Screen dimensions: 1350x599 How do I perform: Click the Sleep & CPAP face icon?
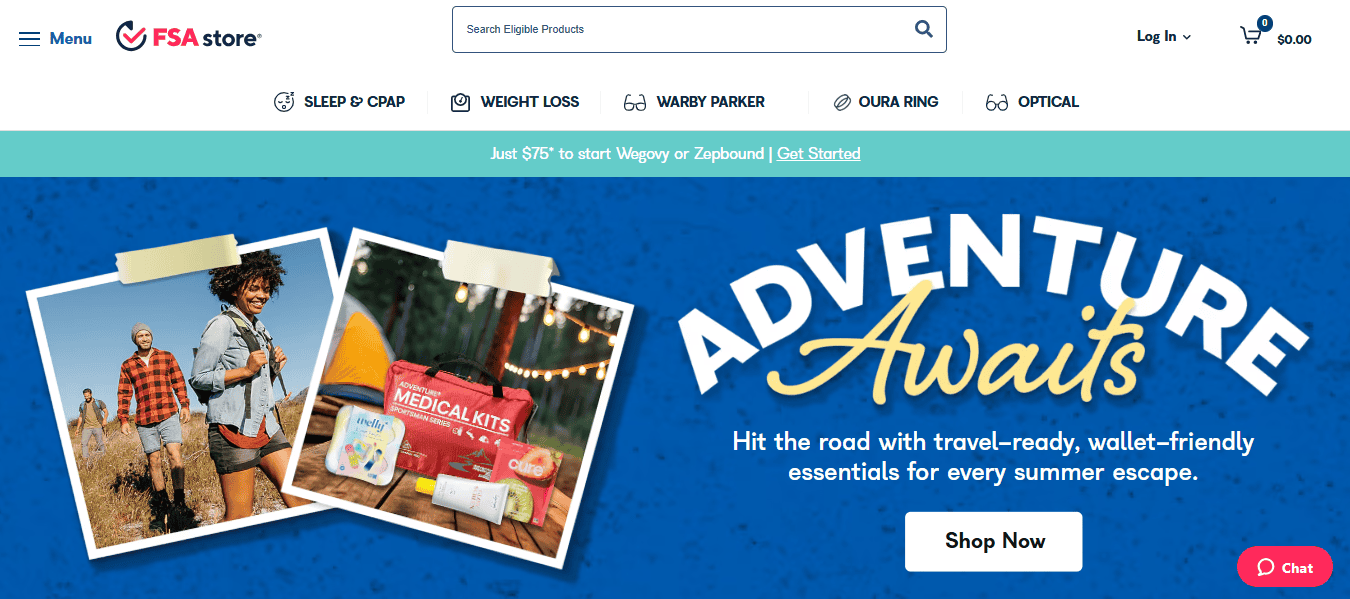pos(285,102)
